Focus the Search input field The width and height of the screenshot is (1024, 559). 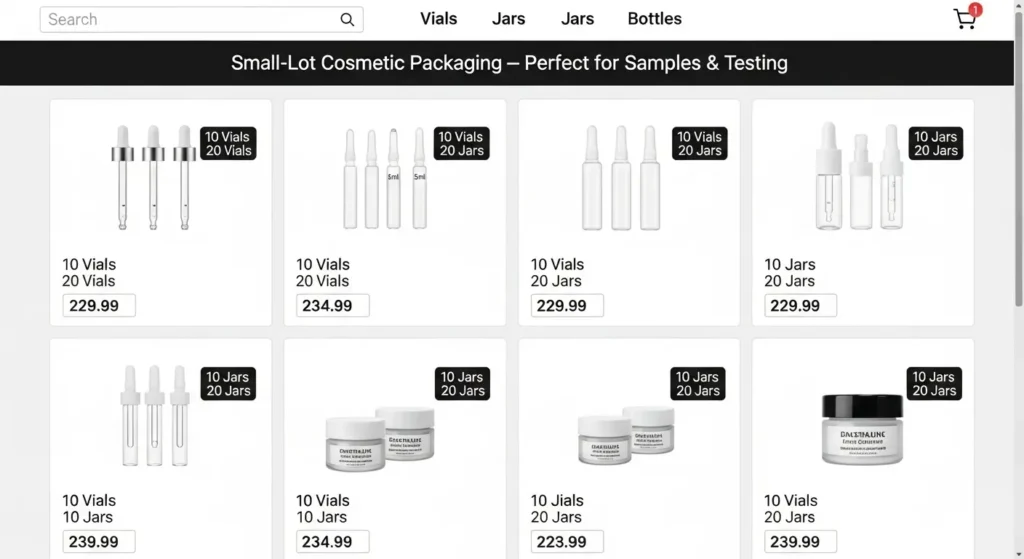pos(190,20)
